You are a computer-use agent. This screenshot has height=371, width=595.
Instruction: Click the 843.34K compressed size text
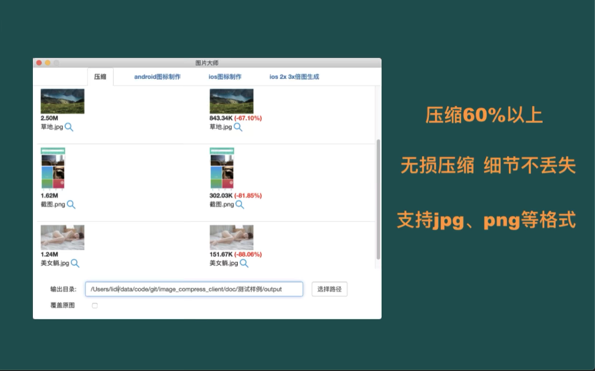point(221,118)
